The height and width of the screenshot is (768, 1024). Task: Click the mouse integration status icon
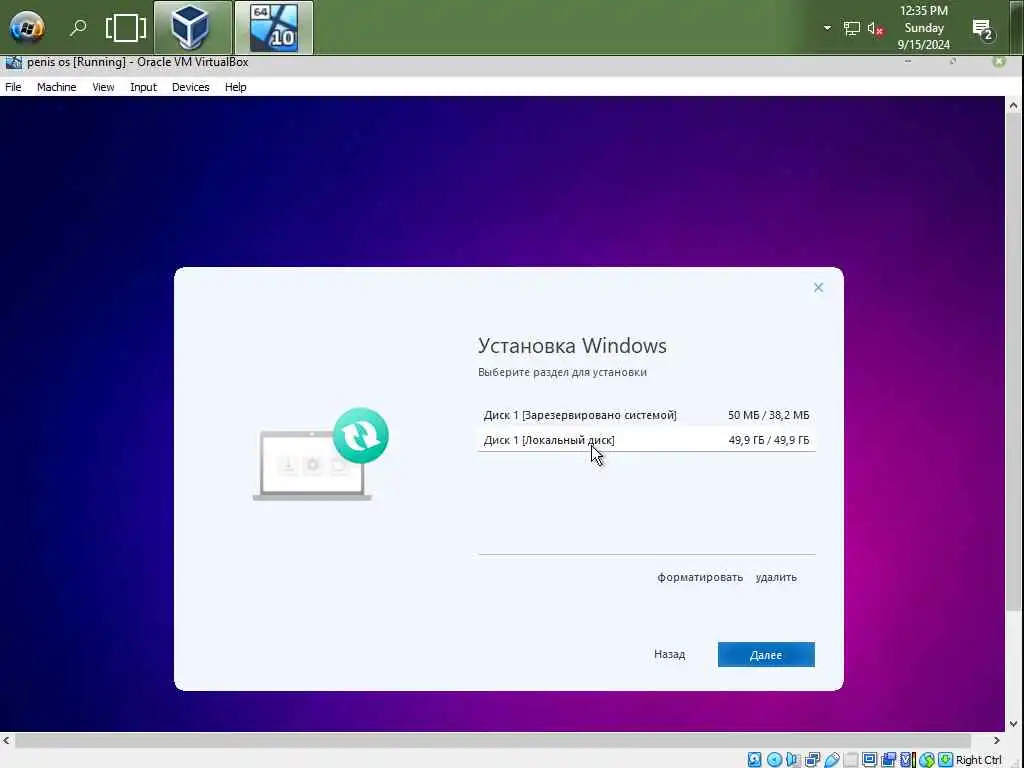[x=926, y=760]
